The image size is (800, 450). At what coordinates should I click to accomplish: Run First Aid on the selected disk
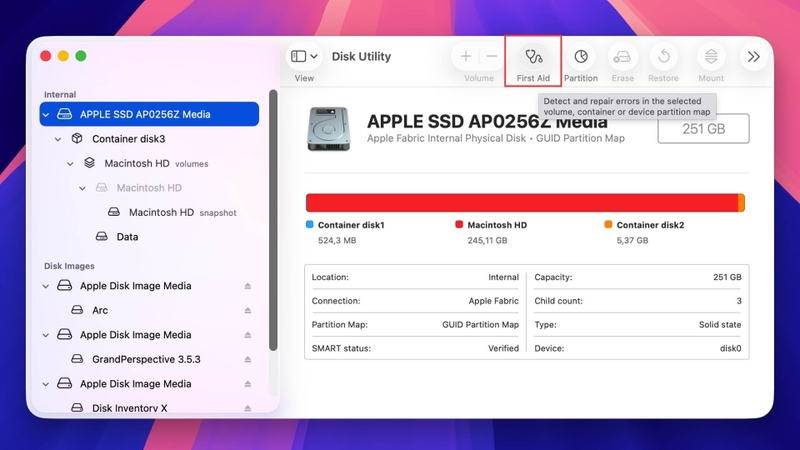[533, 57]
